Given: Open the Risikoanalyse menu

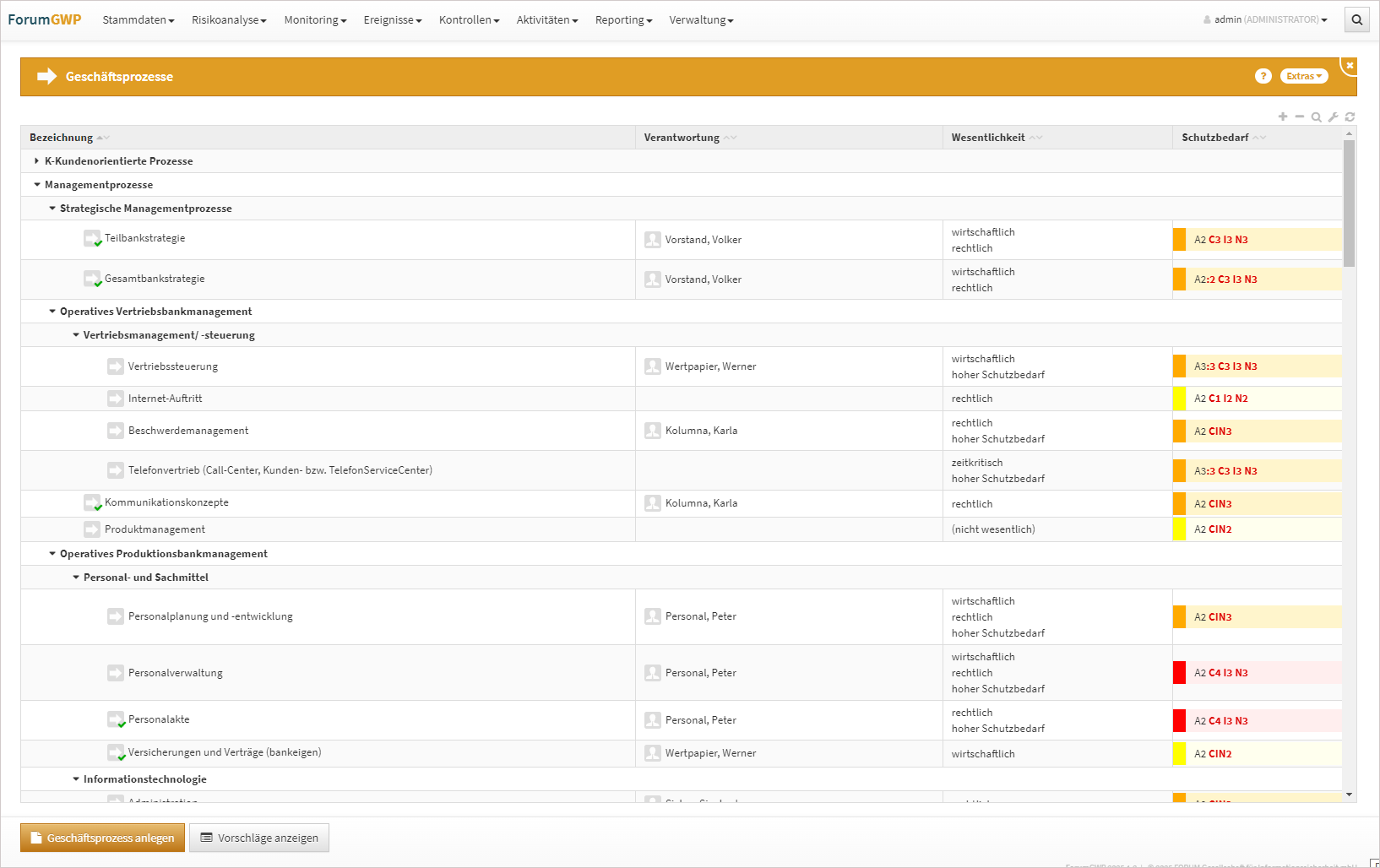Looking at the screenshot, I should click(x=228, y=19).
